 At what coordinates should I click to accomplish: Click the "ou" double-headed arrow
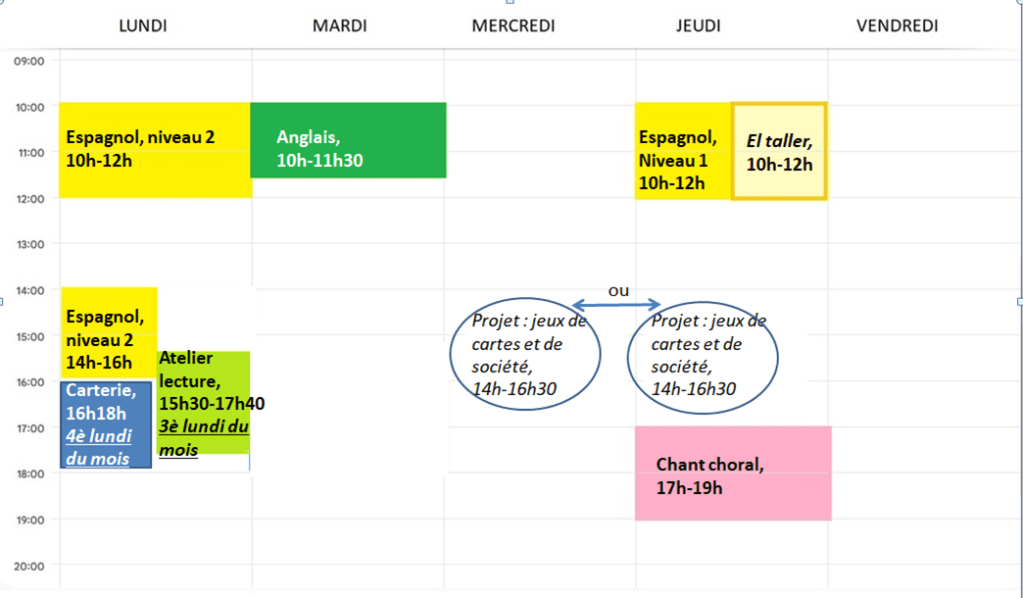617,303
